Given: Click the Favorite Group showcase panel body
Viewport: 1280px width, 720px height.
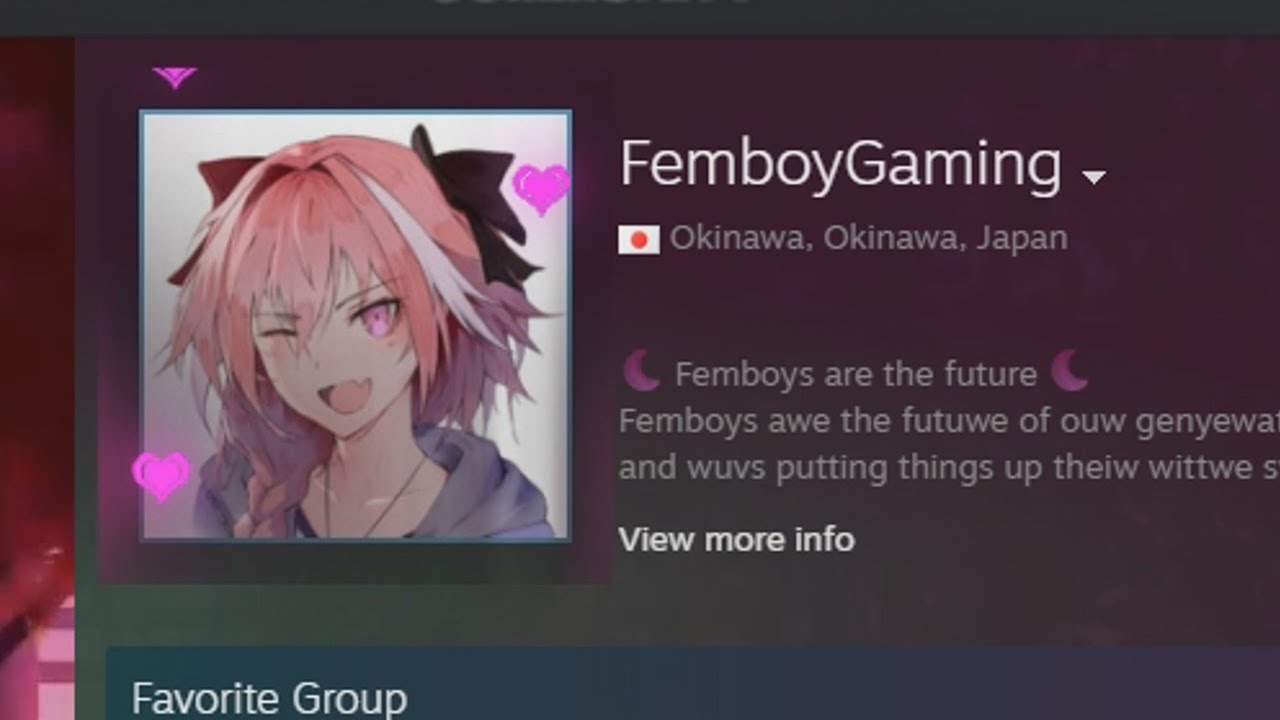Looking at the screenshot, I should point(692,684).
